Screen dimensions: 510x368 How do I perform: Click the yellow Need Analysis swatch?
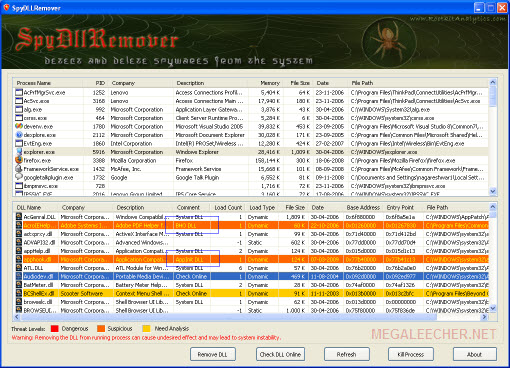[146, 329]
